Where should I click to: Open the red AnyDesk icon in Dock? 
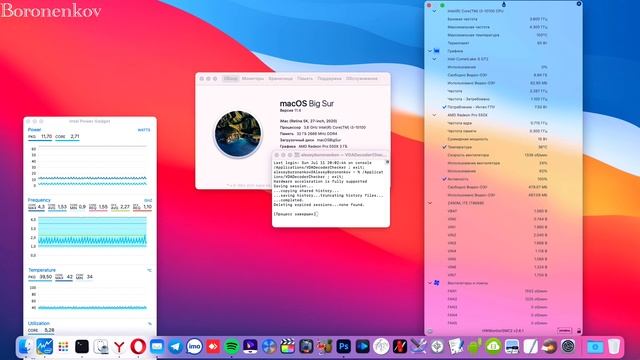pyautogui.click(x=213, y=347)
